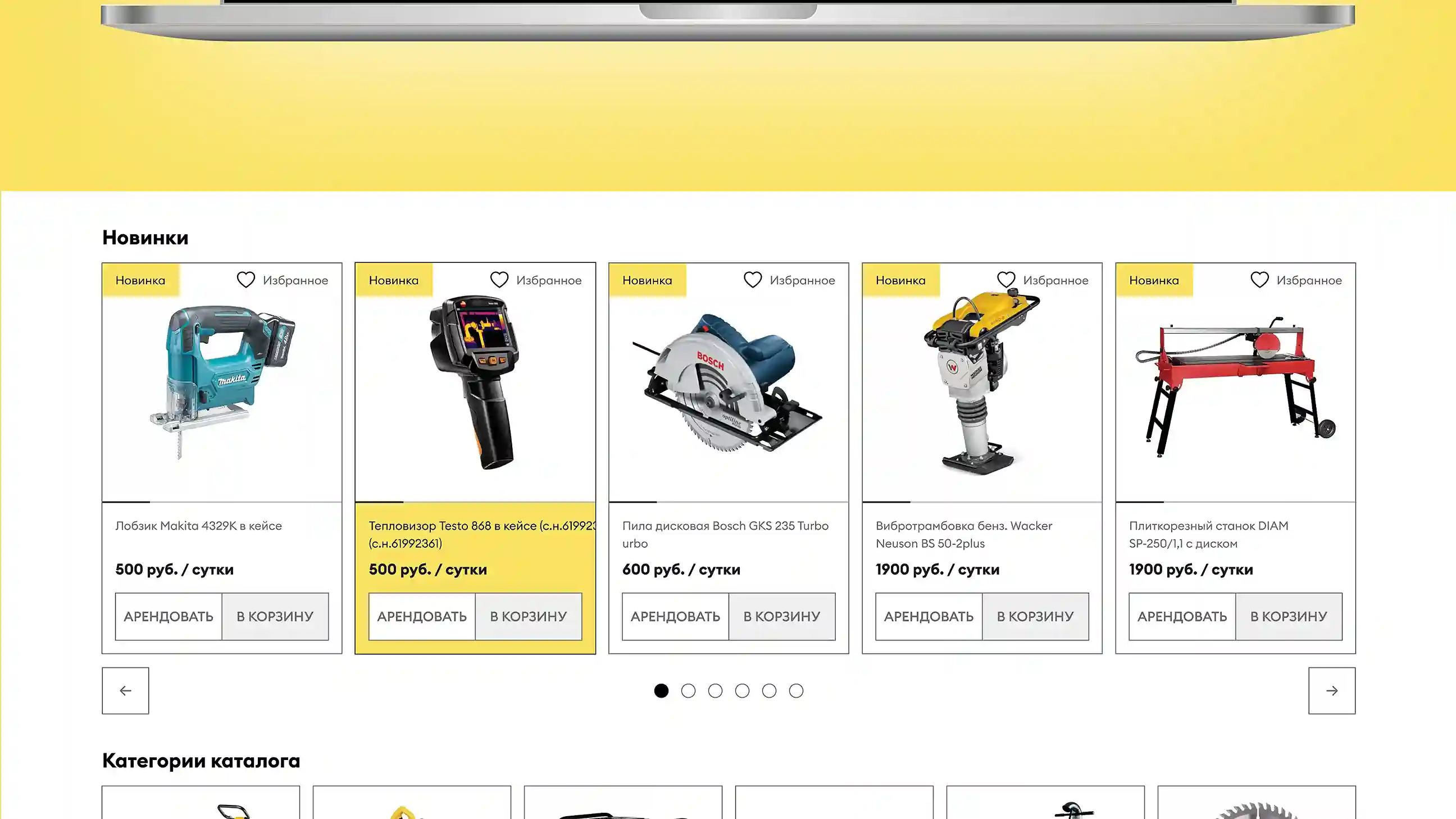This screenshot has width=1456, height=819.
Task: Add Плиткорезный станок DIAM В КОРЗИНУ
Action: (x=1289, y=617)
